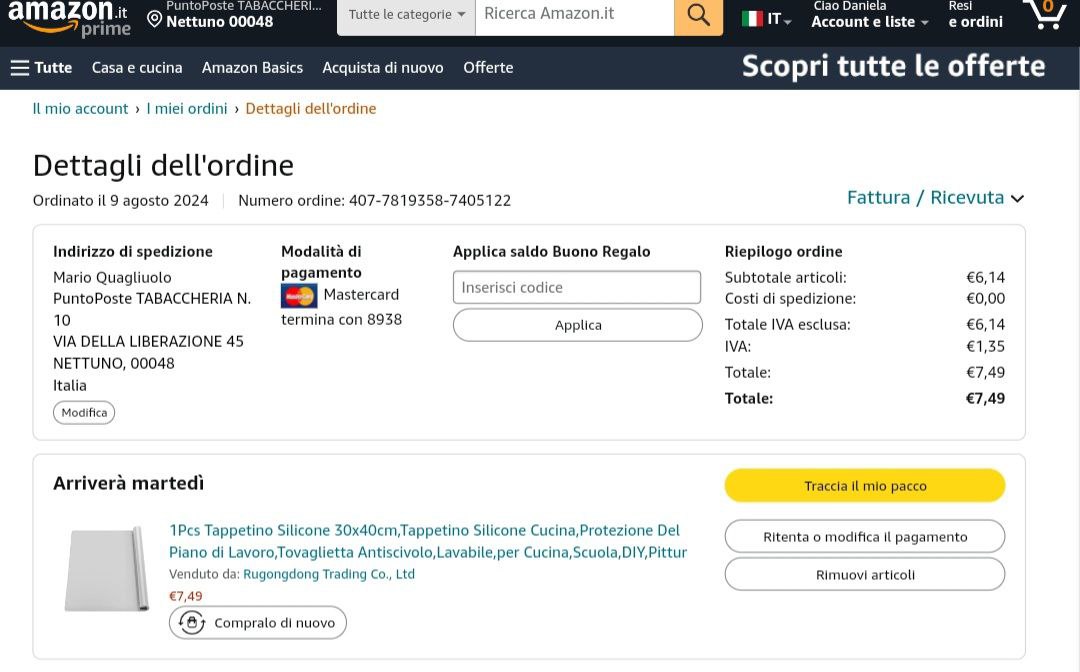Click the Amazon.it prime logo
This screenshot has height=672, width=1080.
click(x=68, y=17)
